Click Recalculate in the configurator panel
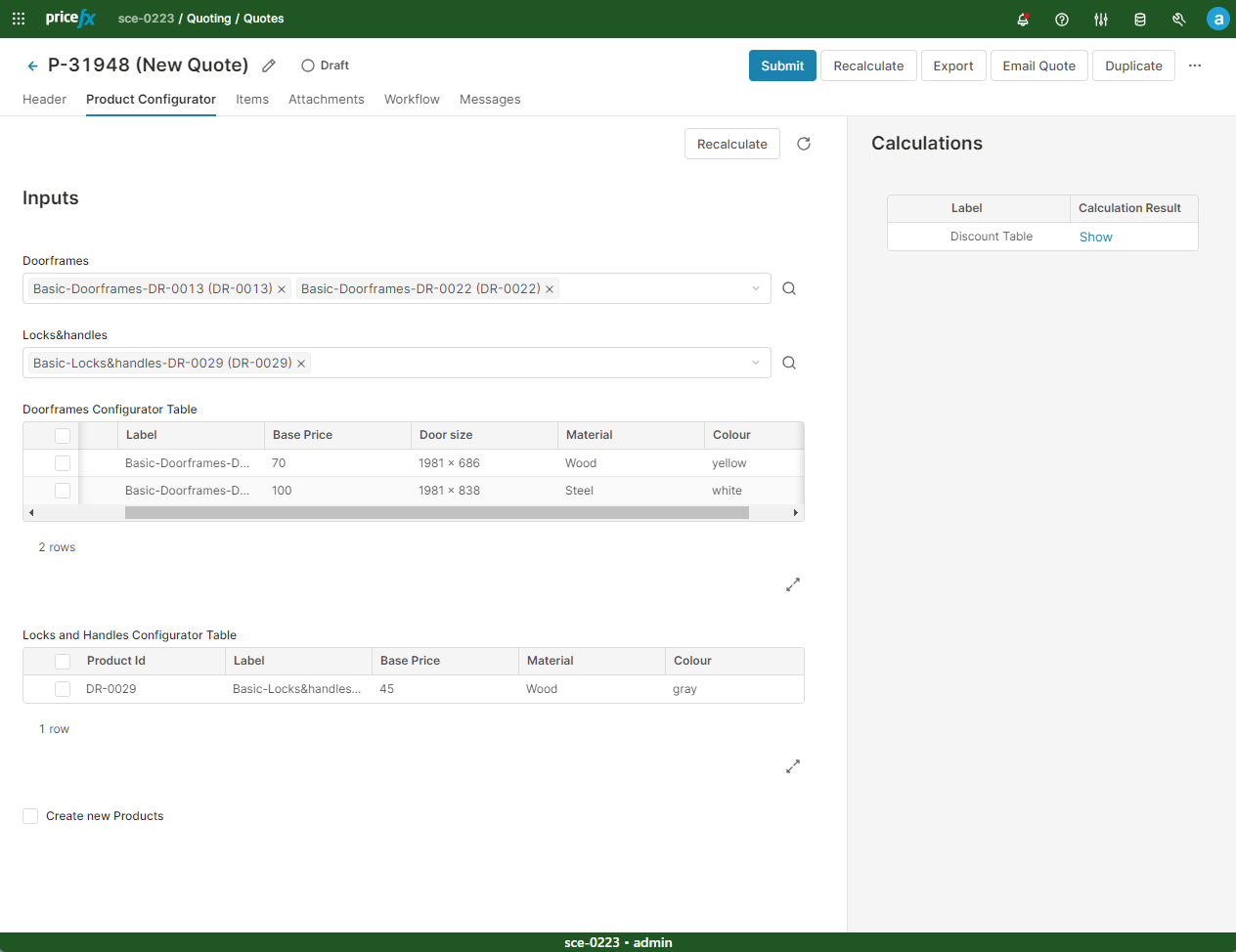Viewport: 1236px width, 952px height. 732,144
